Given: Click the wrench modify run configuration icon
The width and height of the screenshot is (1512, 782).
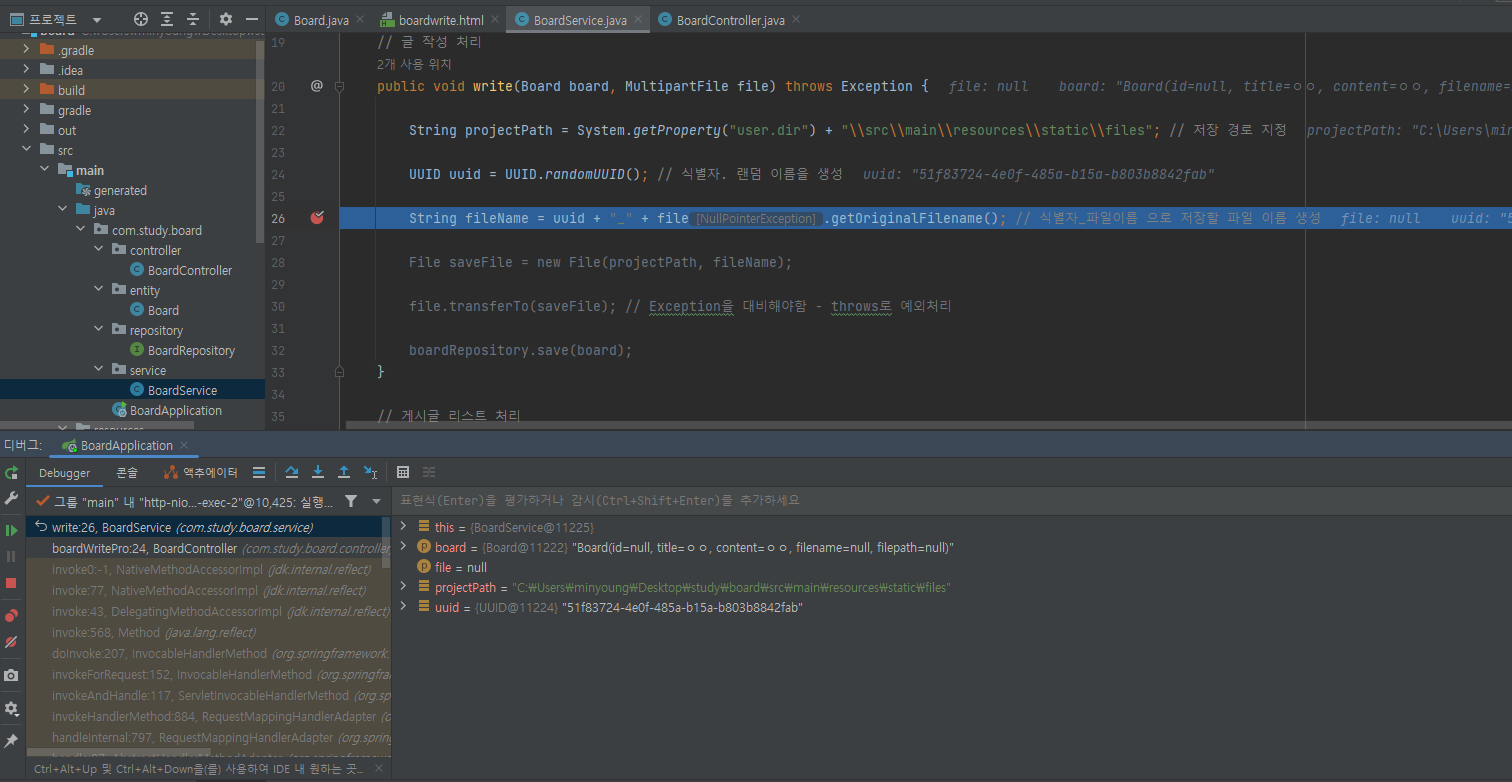Looking at the screenshot, I should 11,498.
